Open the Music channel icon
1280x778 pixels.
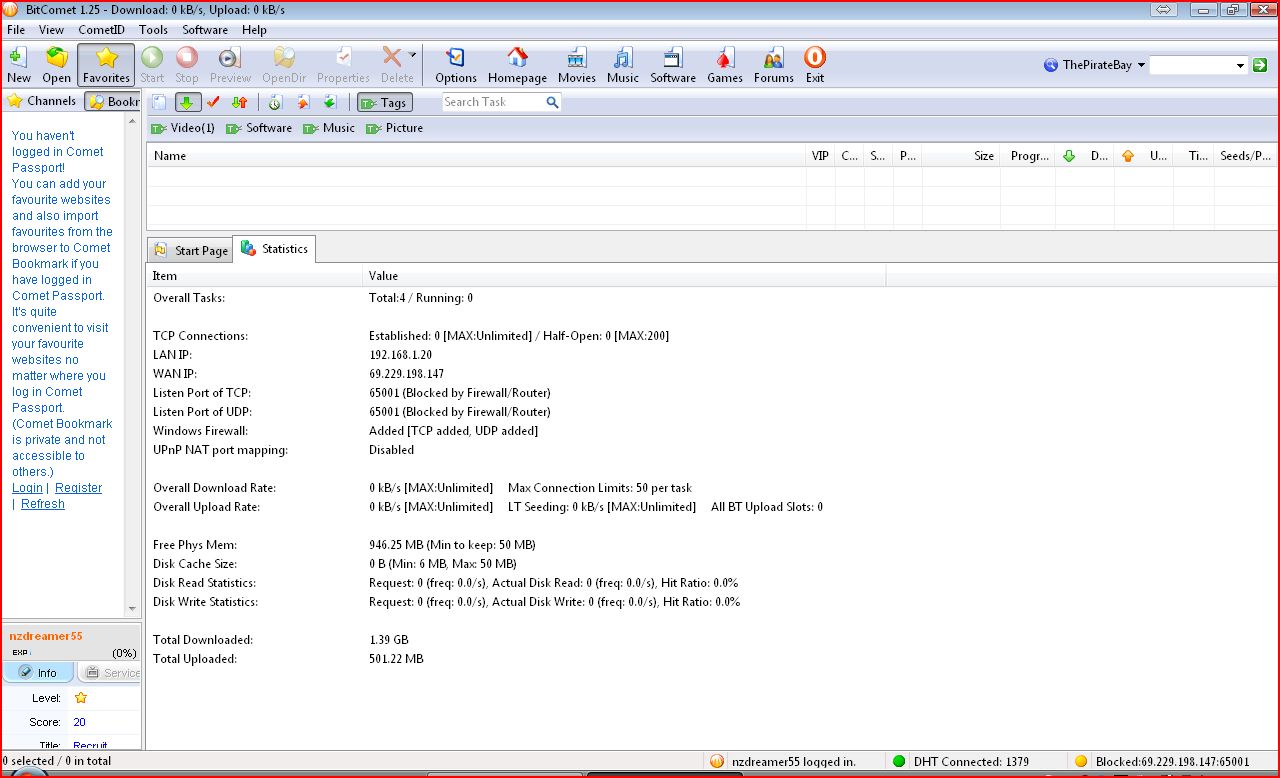[x=623, y=64]
